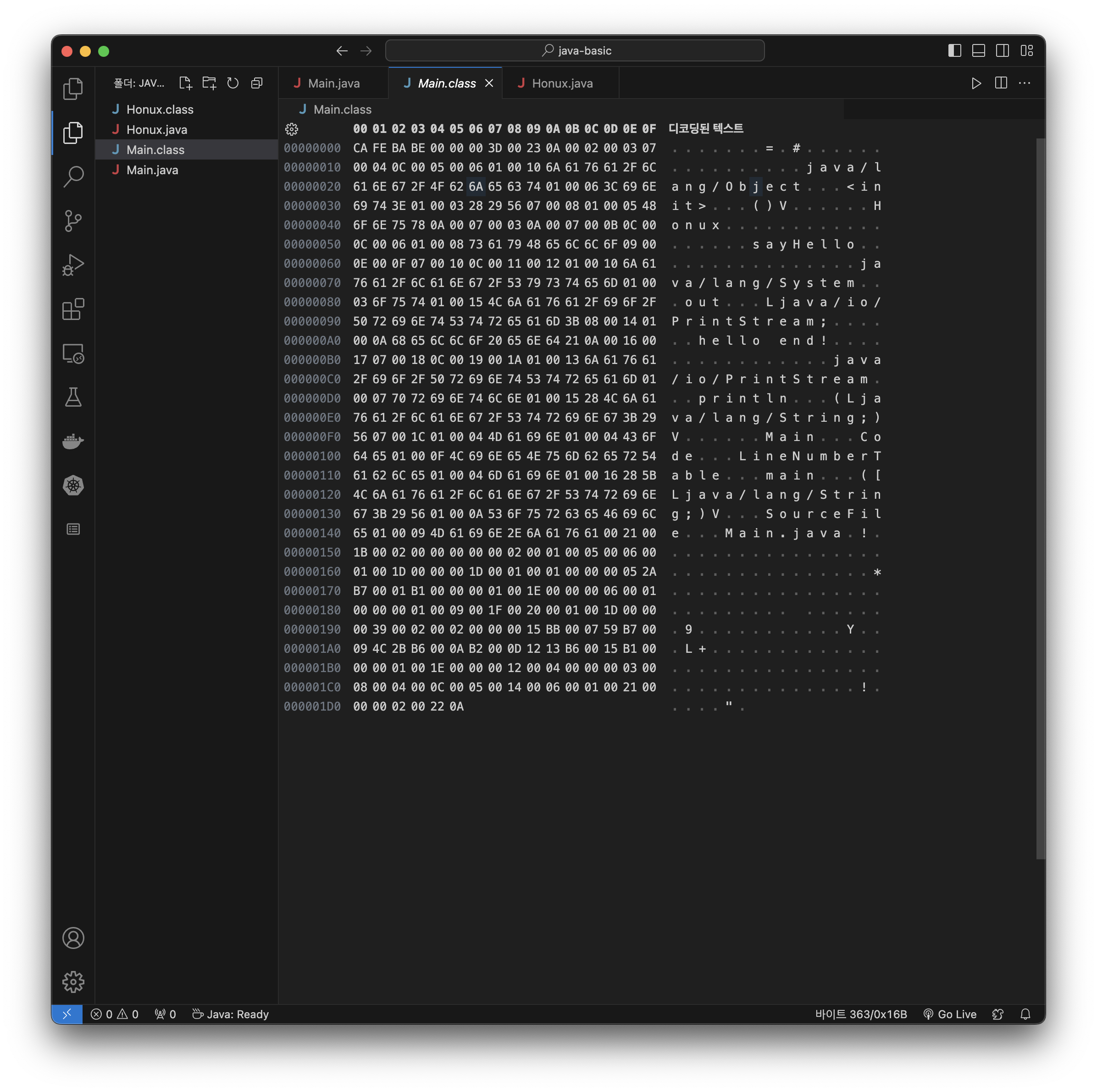Screen dimensions: 1097x1092
Task: Open the Customize Layout menu
Action: coord(1026,50)
